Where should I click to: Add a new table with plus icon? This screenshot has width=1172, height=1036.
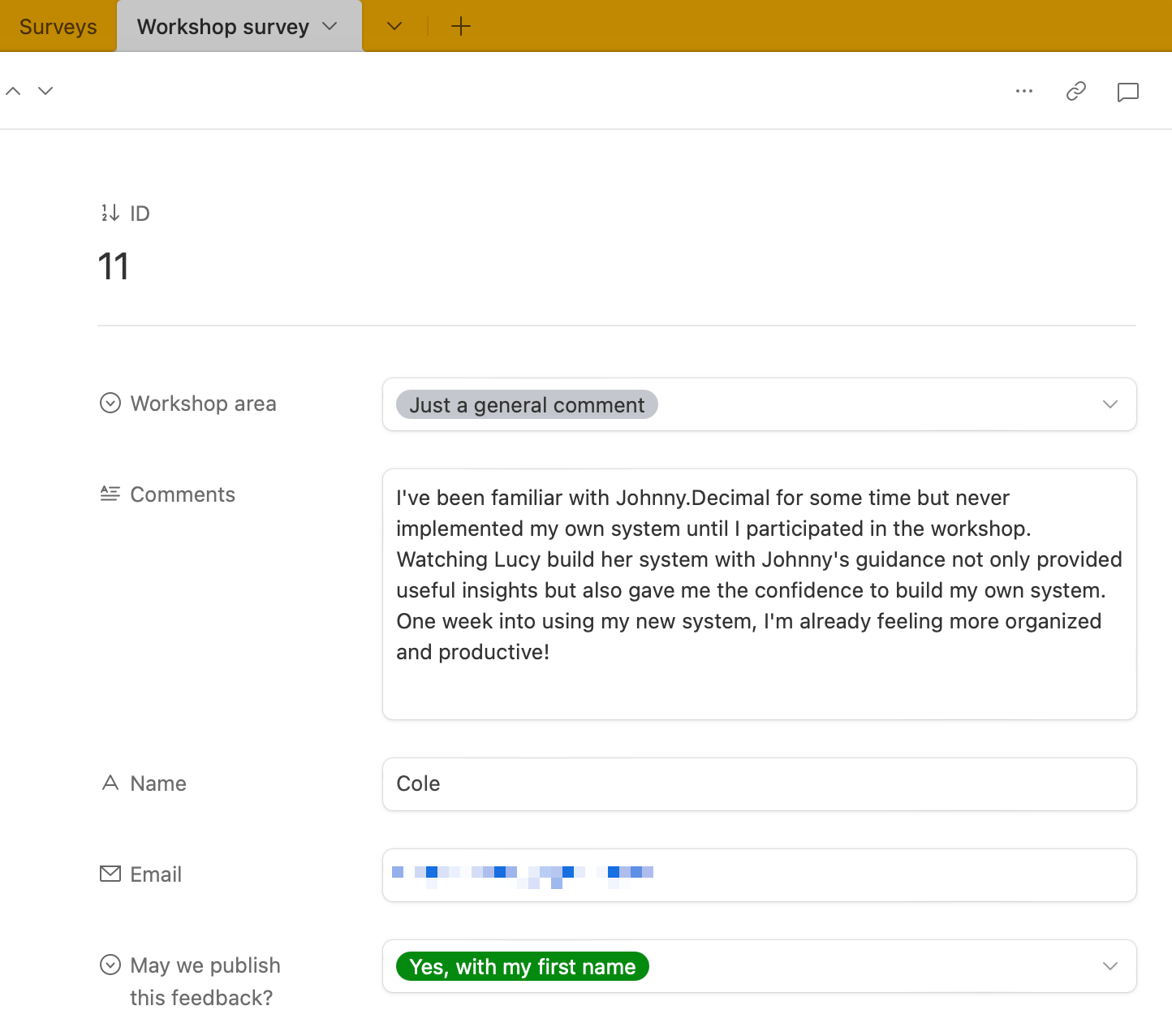[460, 27]
